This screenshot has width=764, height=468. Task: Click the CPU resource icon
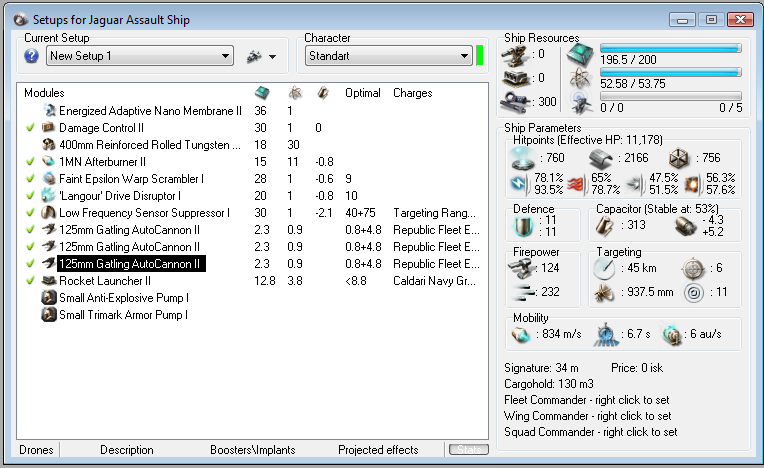(x=580, y=54)
